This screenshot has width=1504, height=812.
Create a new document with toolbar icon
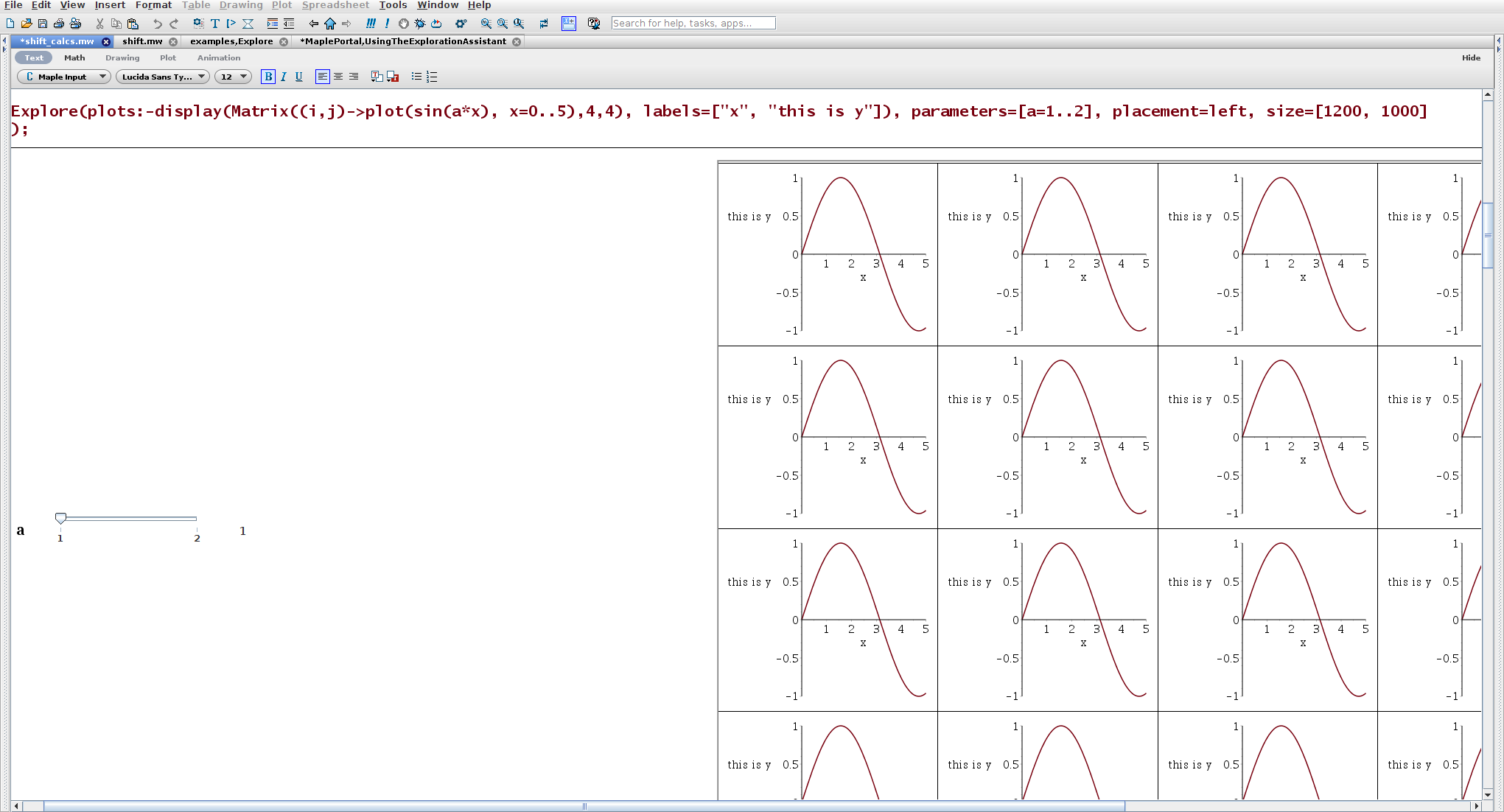tap(10, 24)
